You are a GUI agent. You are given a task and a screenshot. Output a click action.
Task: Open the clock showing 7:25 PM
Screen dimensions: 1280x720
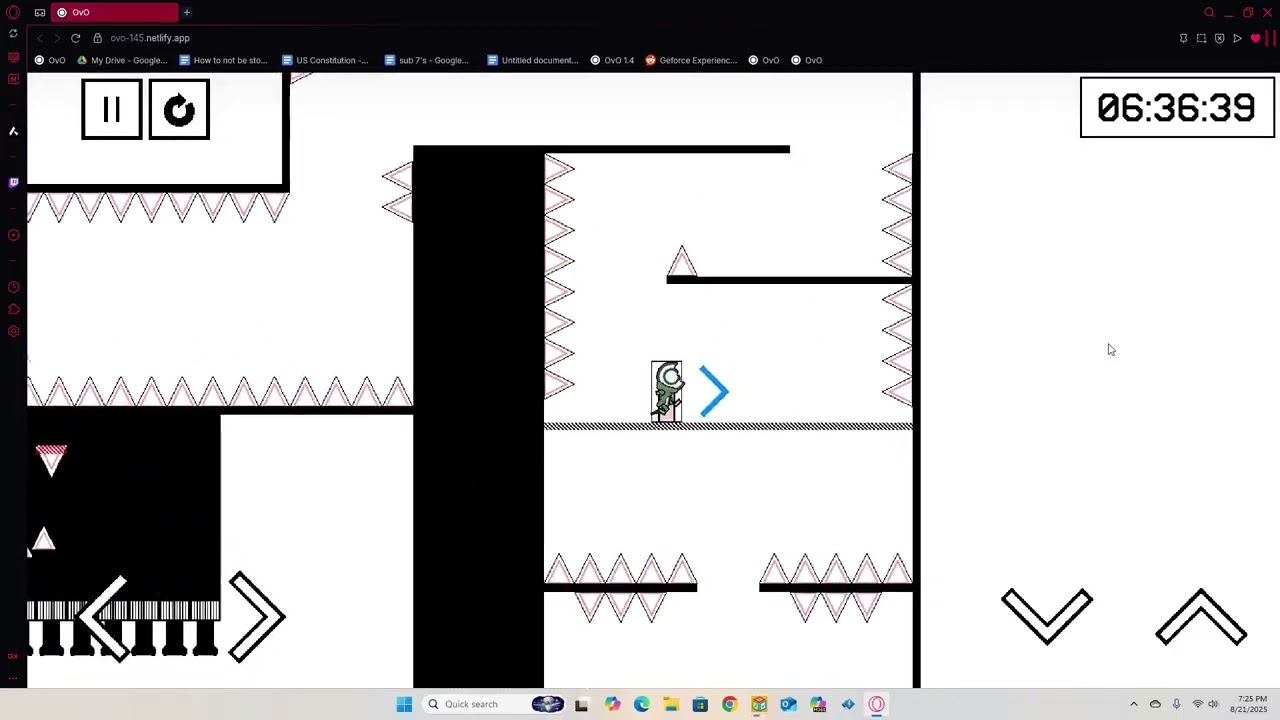[1251, 704]
